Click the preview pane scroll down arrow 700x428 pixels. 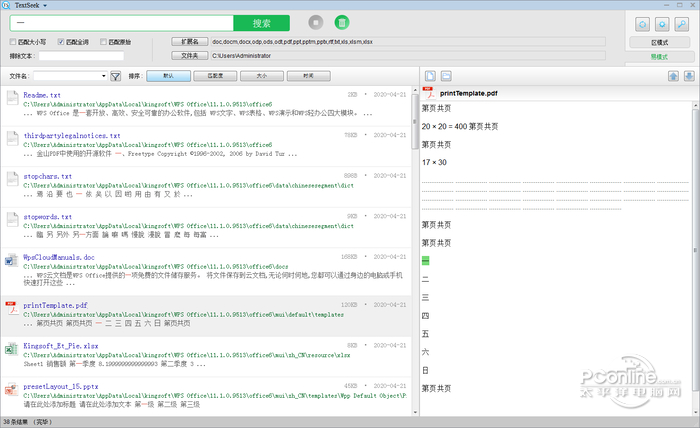695,412
